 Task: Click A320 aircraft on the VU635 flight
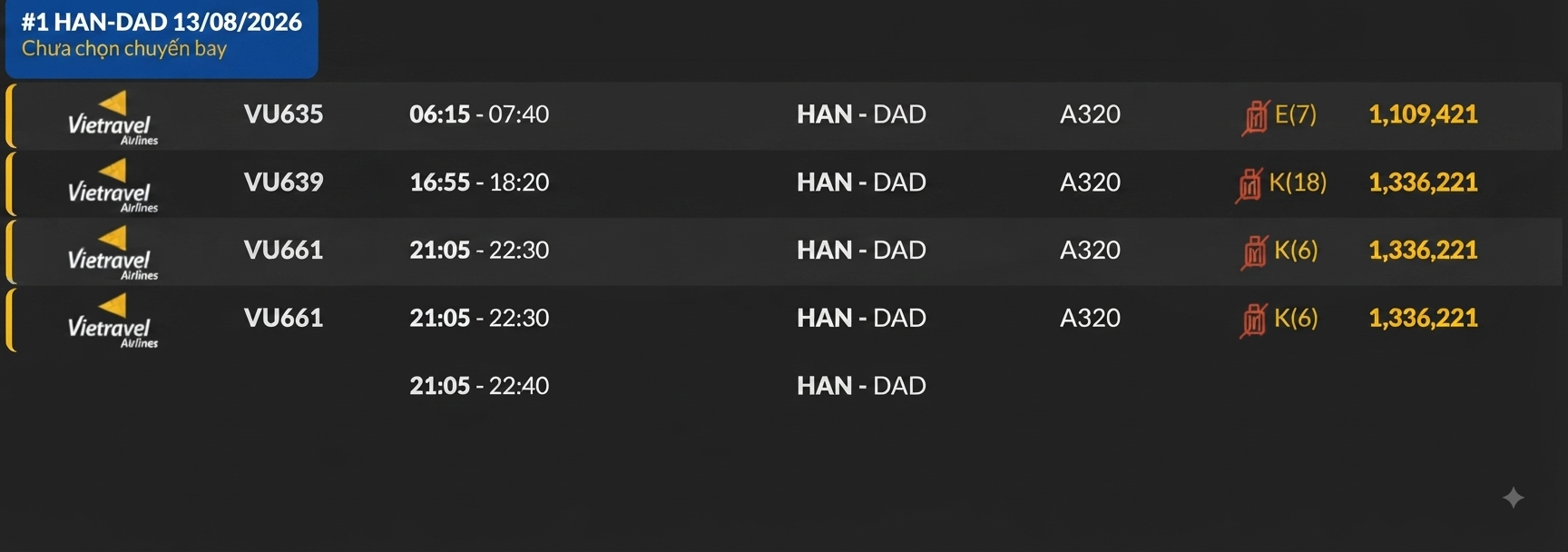1090,114
